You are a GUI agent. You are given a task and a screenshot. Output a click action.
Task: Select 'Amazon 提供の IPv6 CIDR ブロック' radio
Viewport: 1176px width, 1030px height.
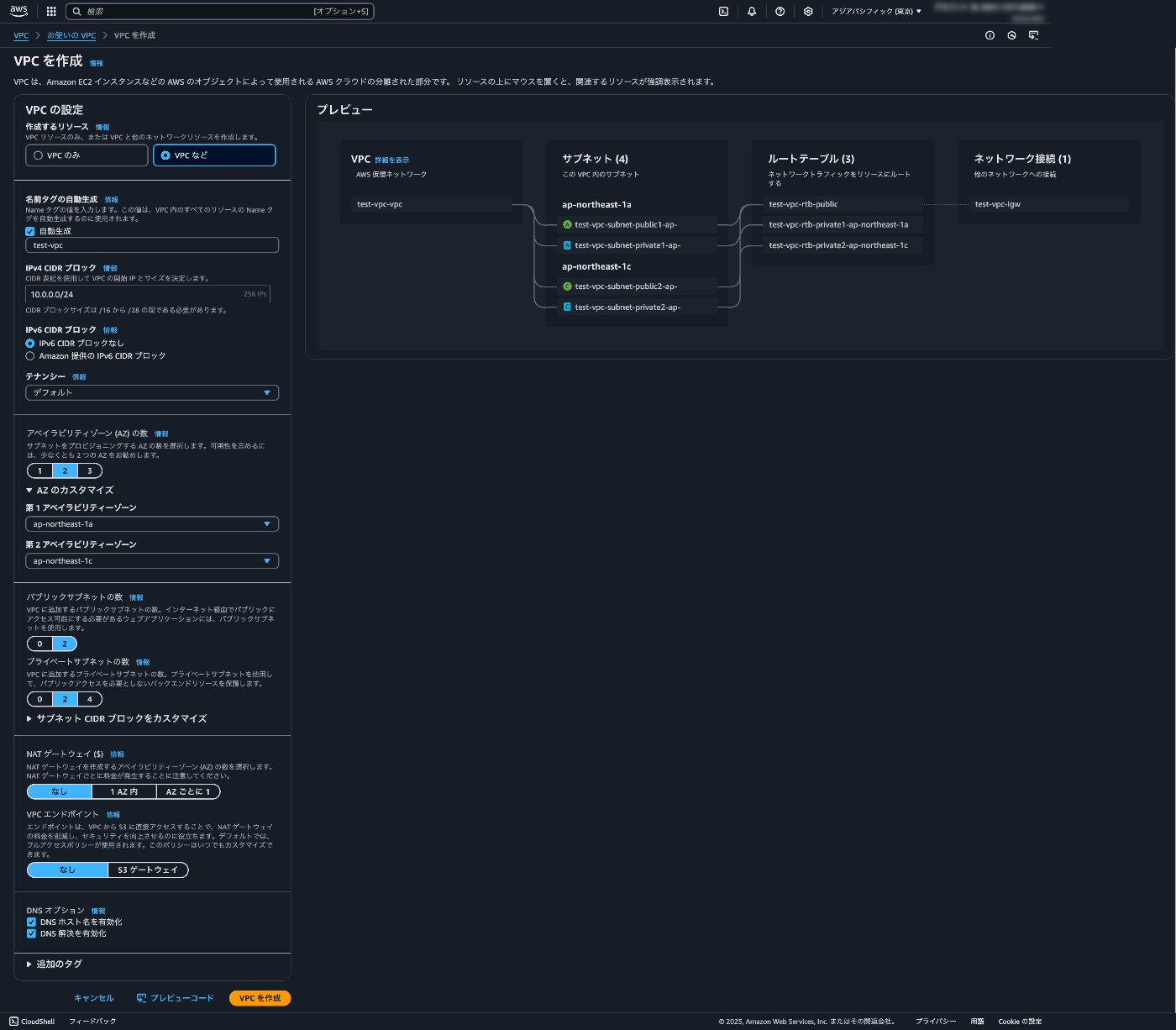click(30, 356)
